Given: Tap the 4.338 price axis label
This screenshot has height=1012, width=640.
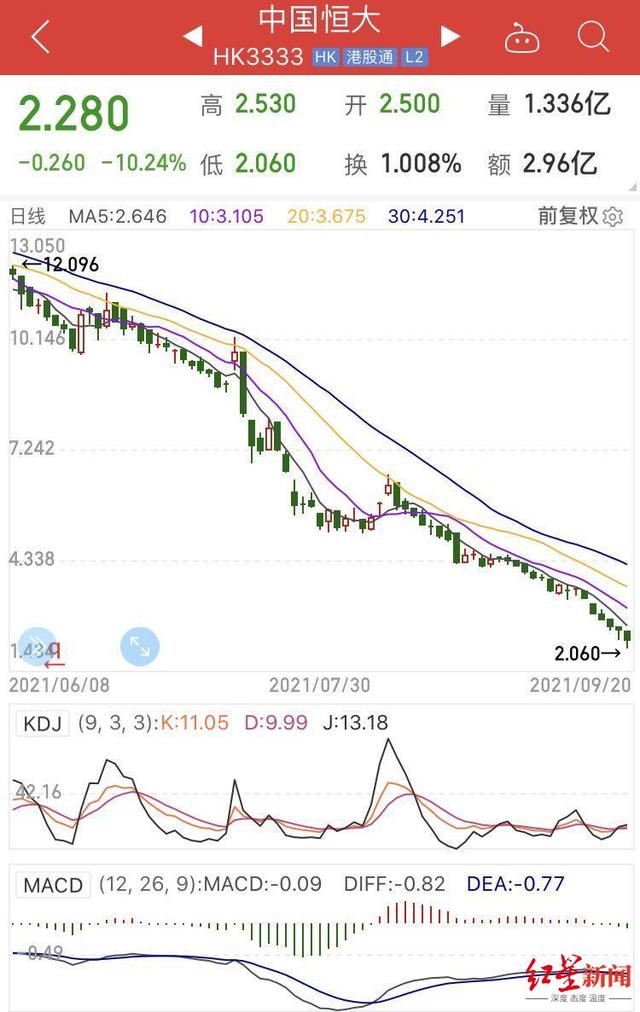Looking at the screenshot, I should click(32, 558).
